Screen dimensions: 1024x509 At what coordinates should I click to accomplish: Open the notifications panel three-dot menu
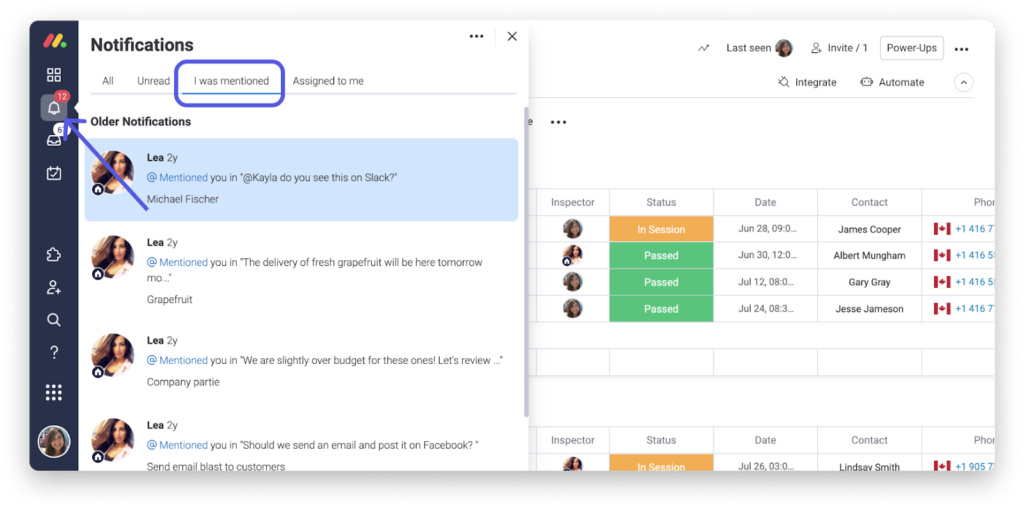(x=476, y=36)
